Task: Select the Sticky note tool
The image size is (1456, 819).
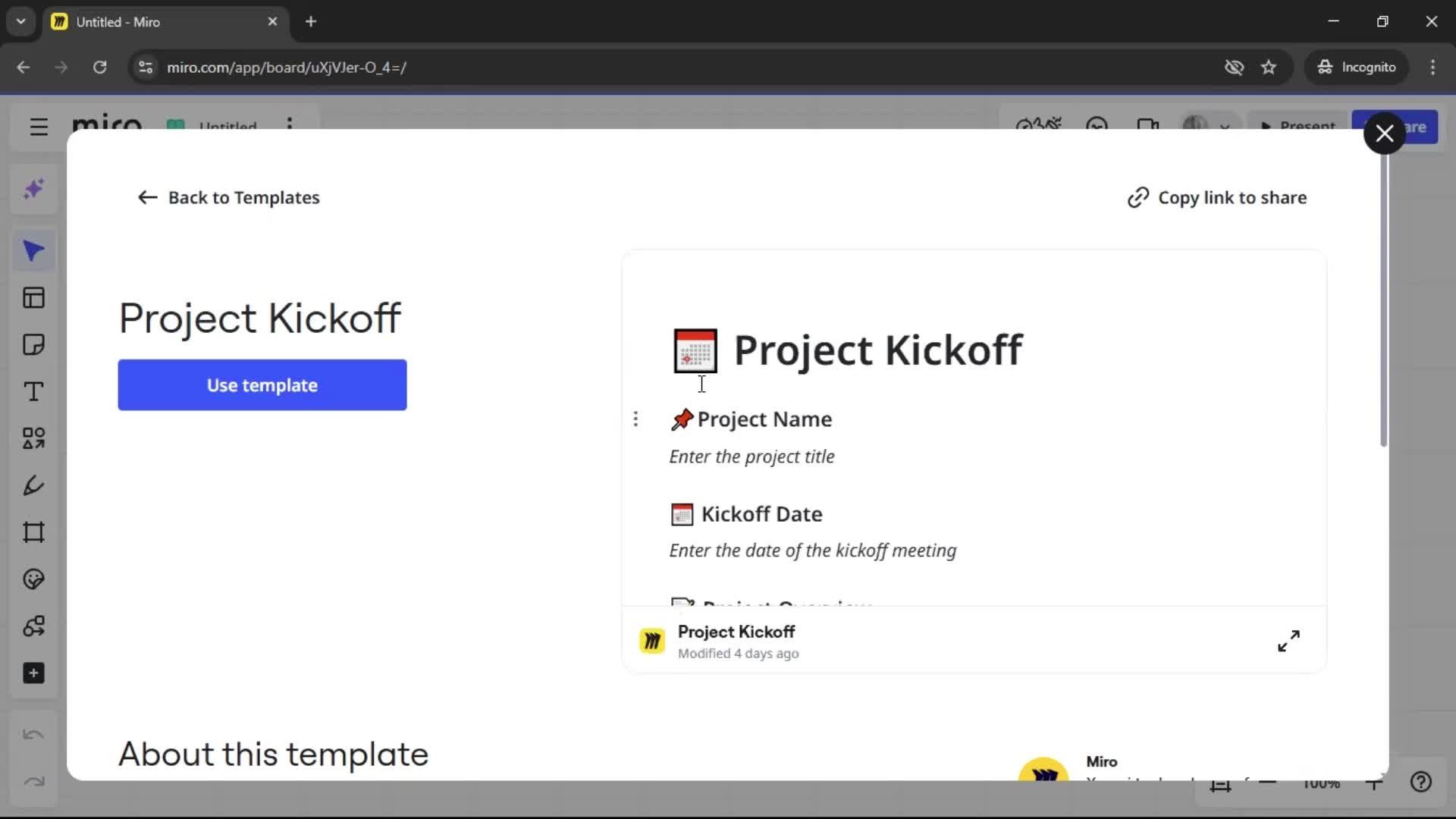Action: coord(33,345)
